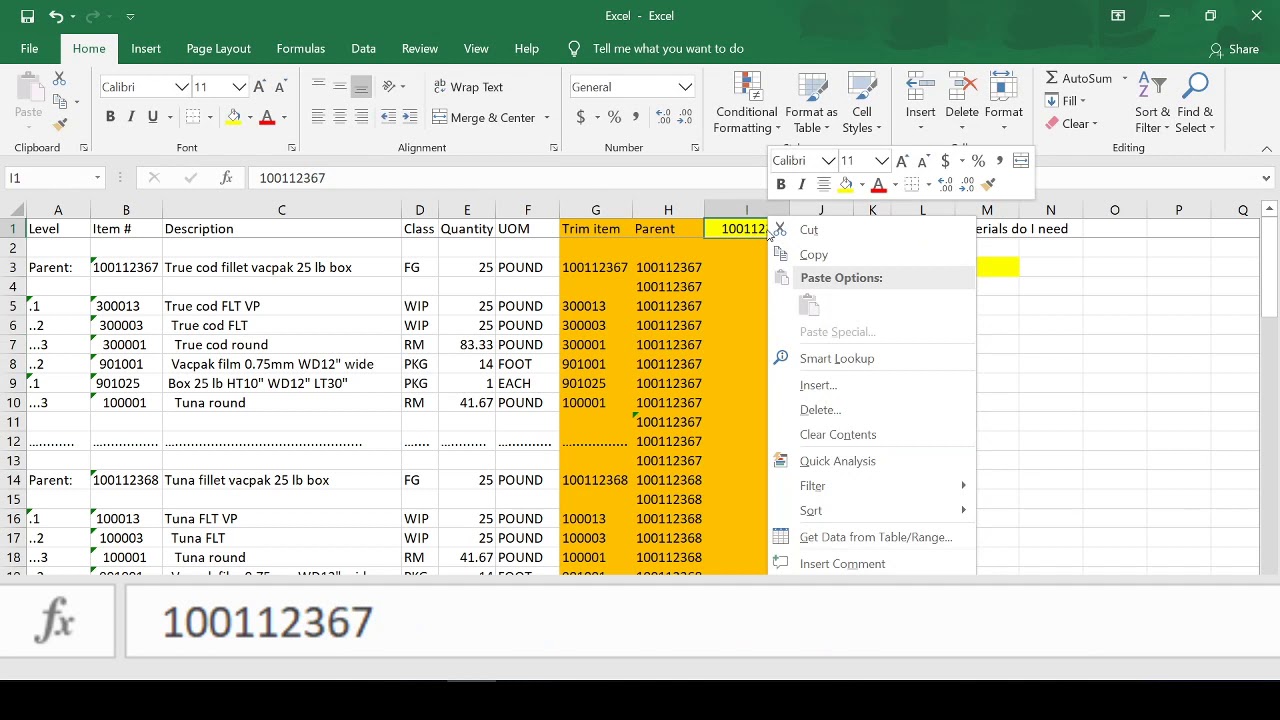1280x720 pixels.
Task: Choose Delete... in context menu
Action: [872, 410]
